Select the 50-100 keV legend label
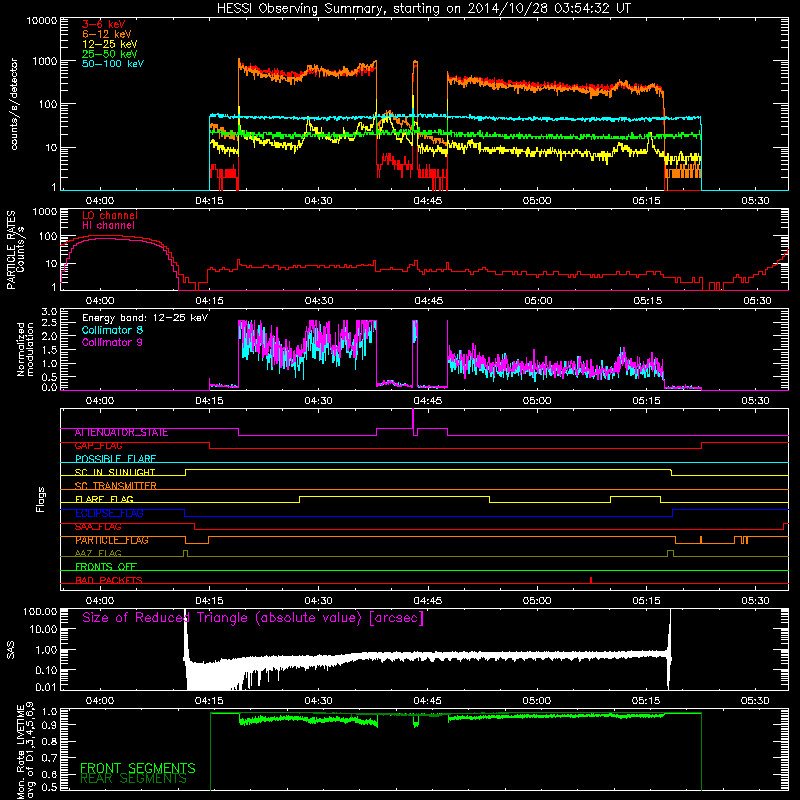Image resolution: width=800 pixels, height=800 pixels. tap(113, 64)
